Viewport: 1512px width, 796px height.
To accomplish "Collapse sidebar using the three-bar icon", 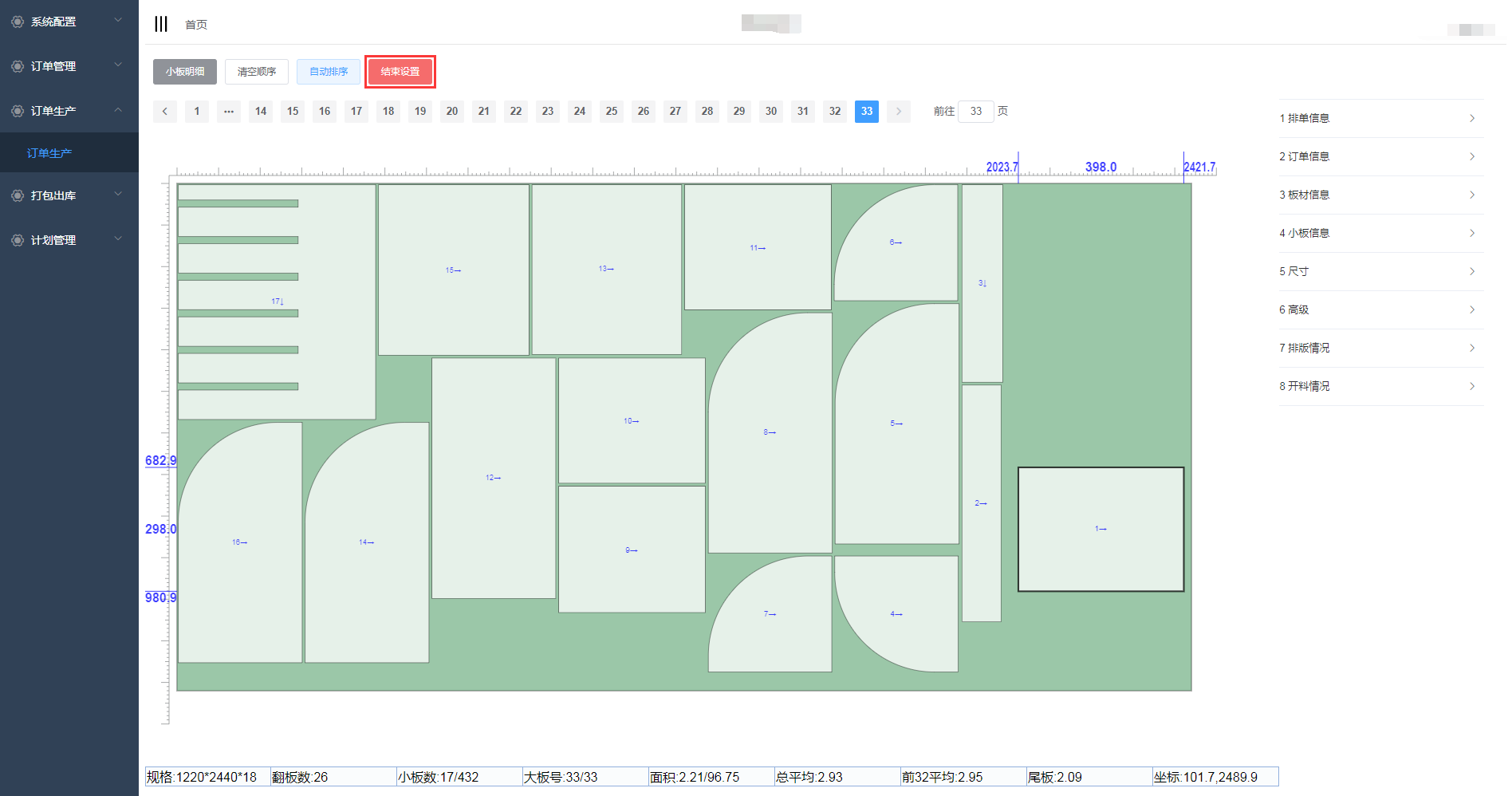I will point(161,24).
